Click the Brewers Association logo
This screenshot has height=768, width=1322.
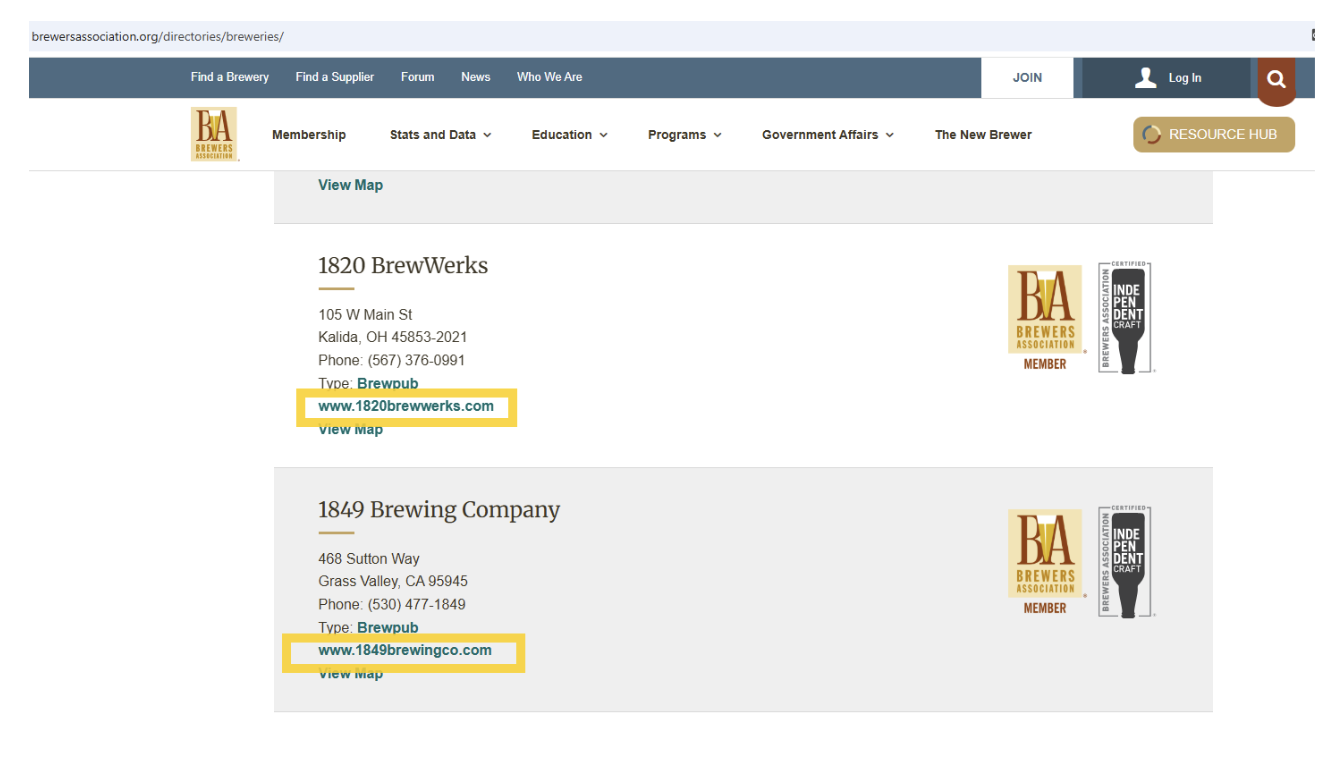coord(214,134)
